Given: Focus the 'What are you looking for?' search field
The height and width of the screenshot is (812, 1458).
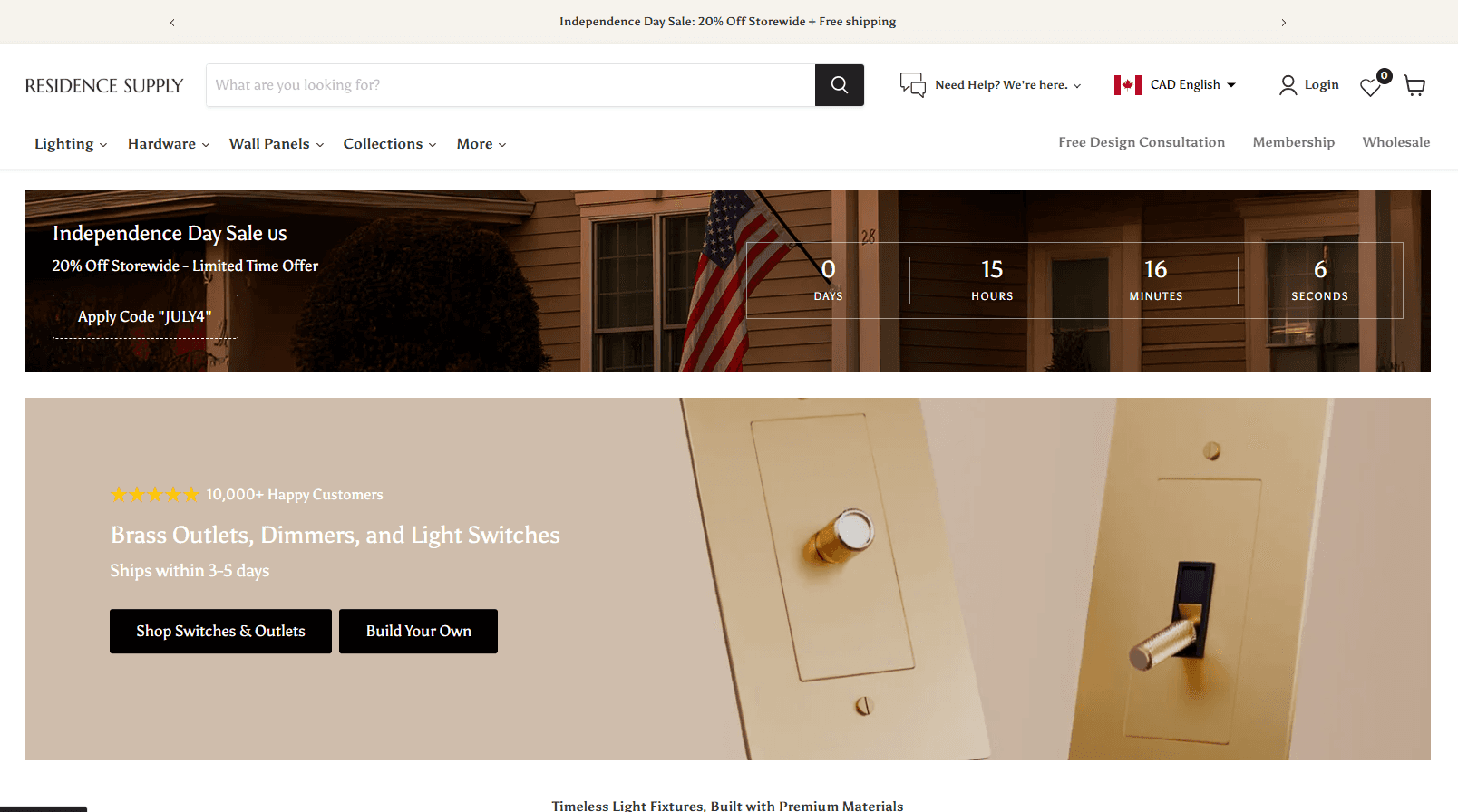Looking at the screenshot, I should tap(510, 85).
